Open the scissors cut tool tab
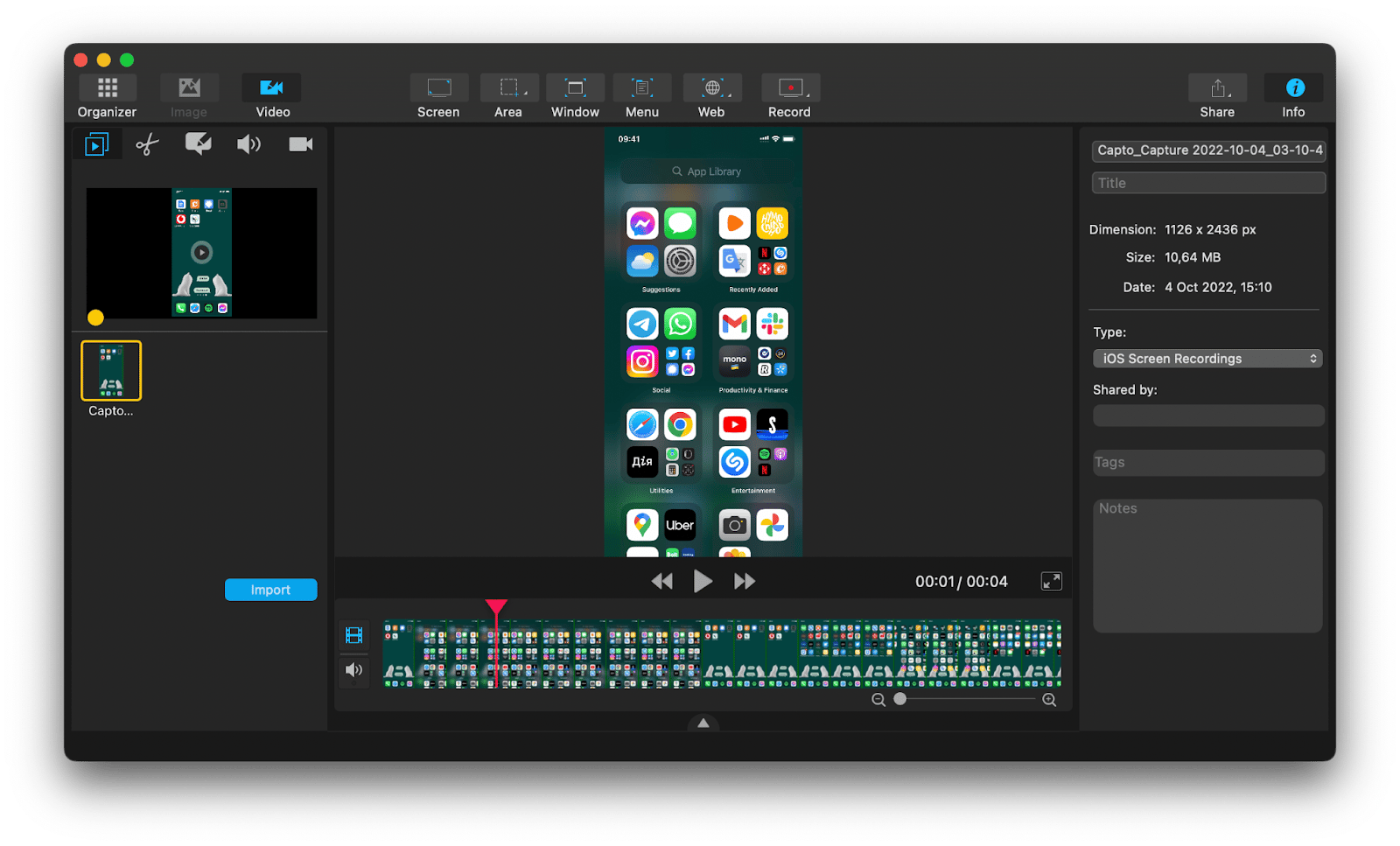1400x846 pixels. point(147,144)
